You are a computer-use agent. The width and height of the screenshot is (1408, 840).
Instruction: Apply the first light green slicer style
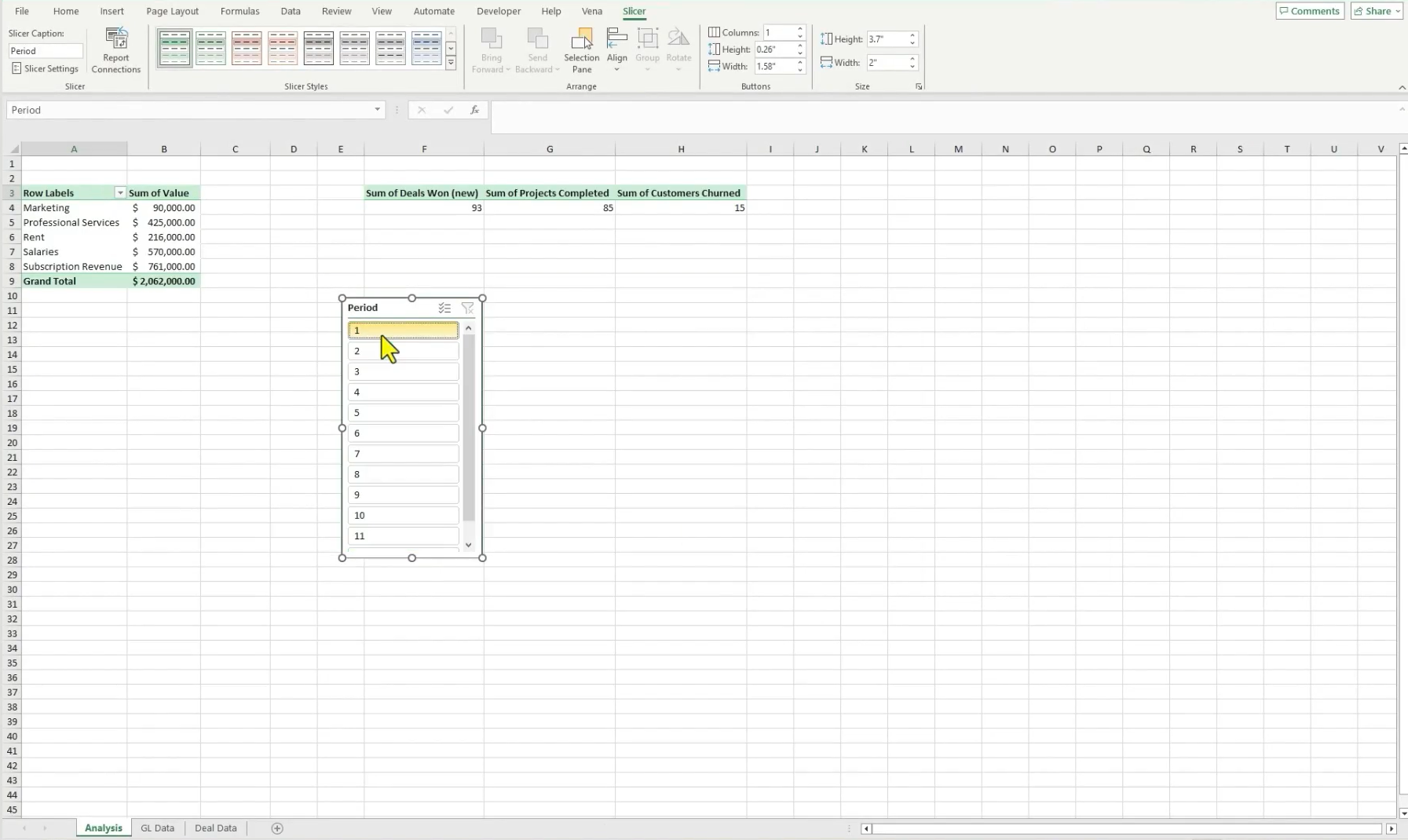(210, 49)
